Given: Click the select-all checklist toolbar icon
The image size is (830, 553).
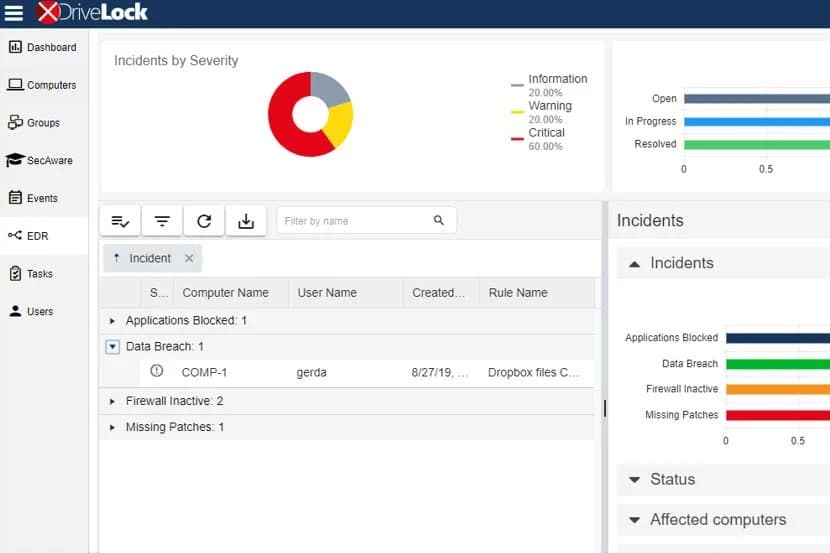Looking at the screenshot, I should click(x=120, y=221).
